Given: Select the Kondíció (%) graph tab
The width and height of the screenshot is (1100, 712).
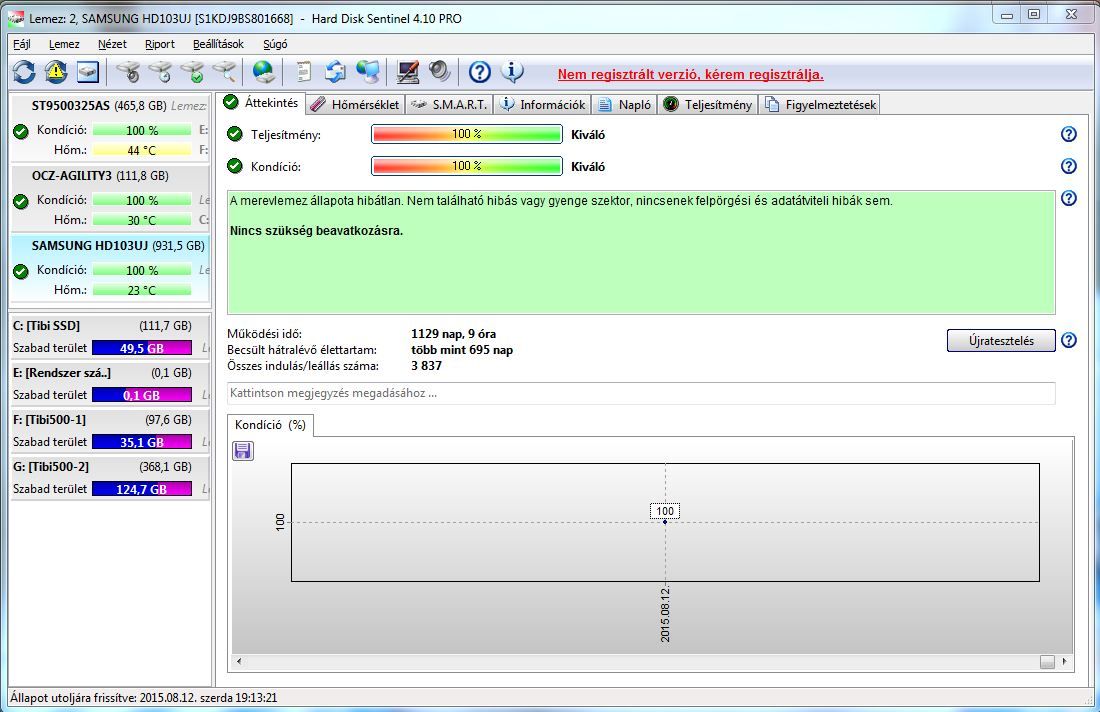Looking at the screenshot, I should click(x=270, y=425).
